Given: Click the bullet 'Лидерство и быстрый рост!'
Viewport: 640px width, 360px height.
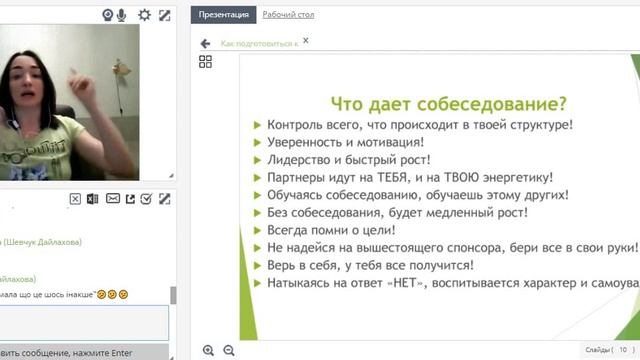Looking at the screenshot, I should (x=349, y=160).
